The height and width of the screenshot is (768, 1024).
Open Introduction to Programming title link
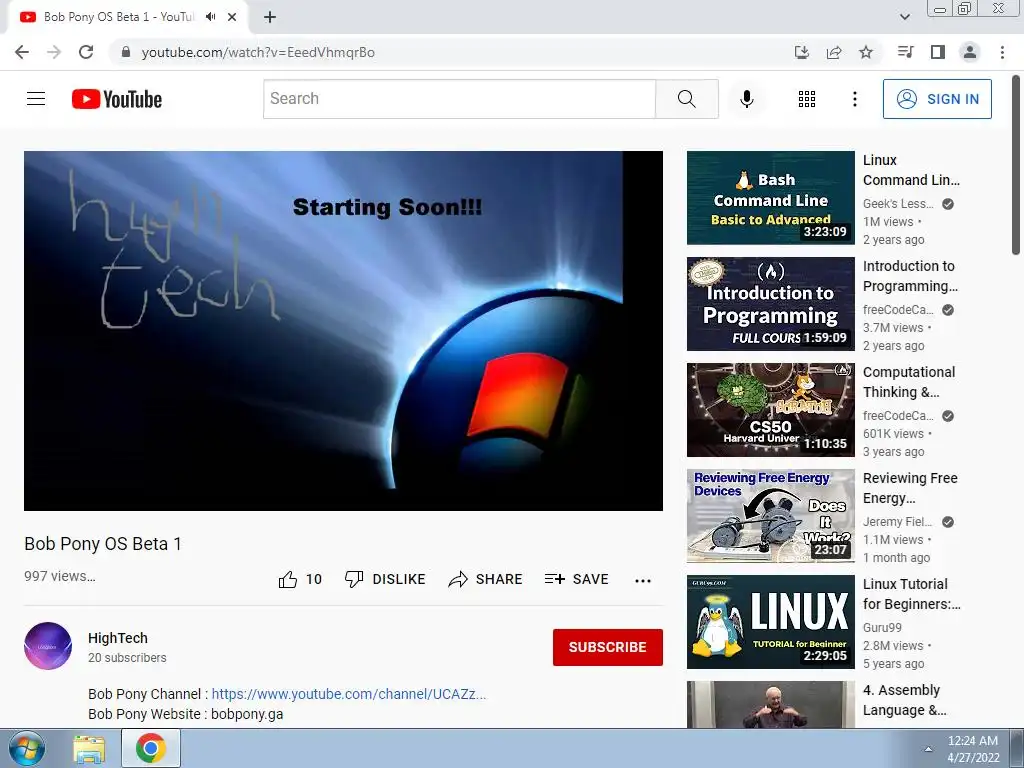[x=910, y=276]
